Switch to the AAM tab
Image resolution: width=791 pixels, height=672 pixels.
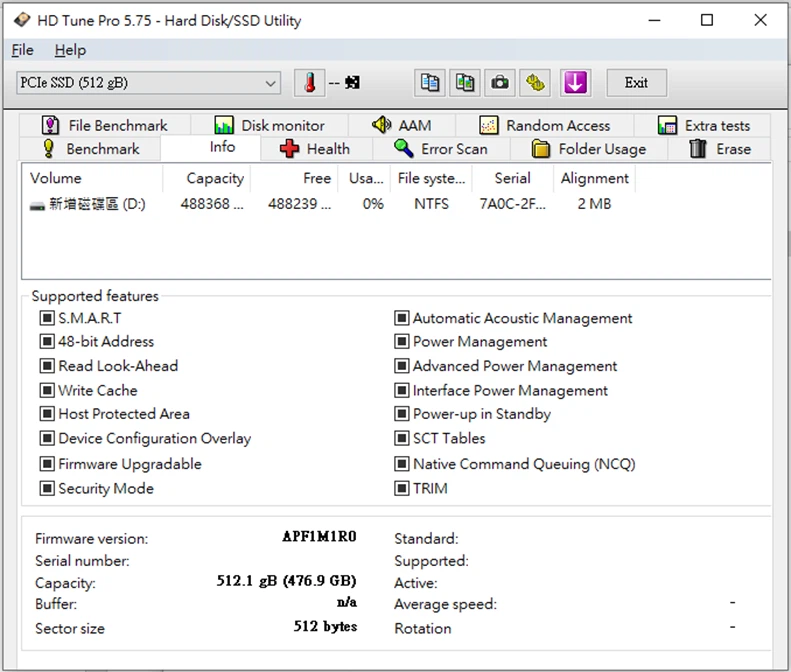[402, 125]
